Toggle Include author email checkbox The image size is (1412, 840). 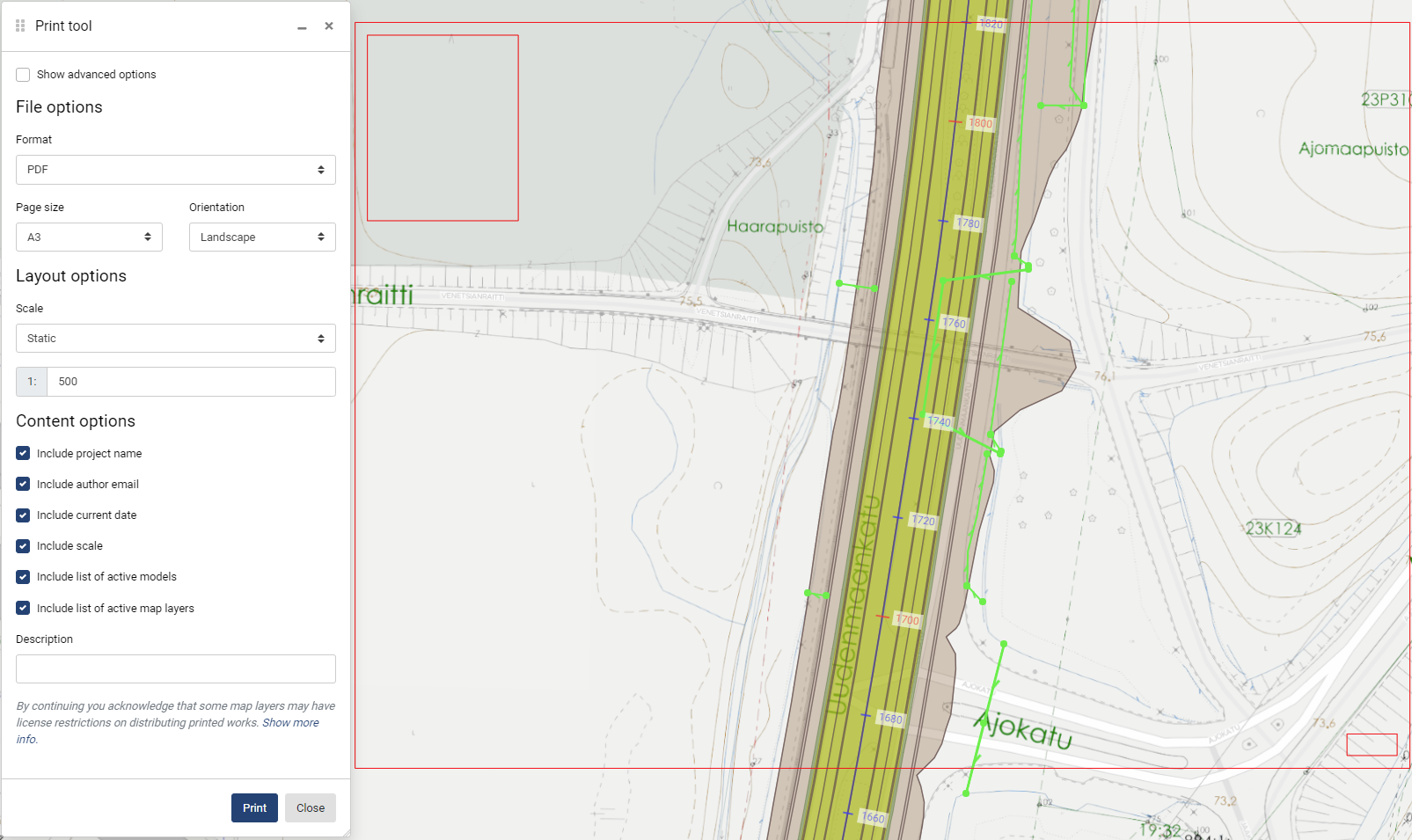click(23, 485)
